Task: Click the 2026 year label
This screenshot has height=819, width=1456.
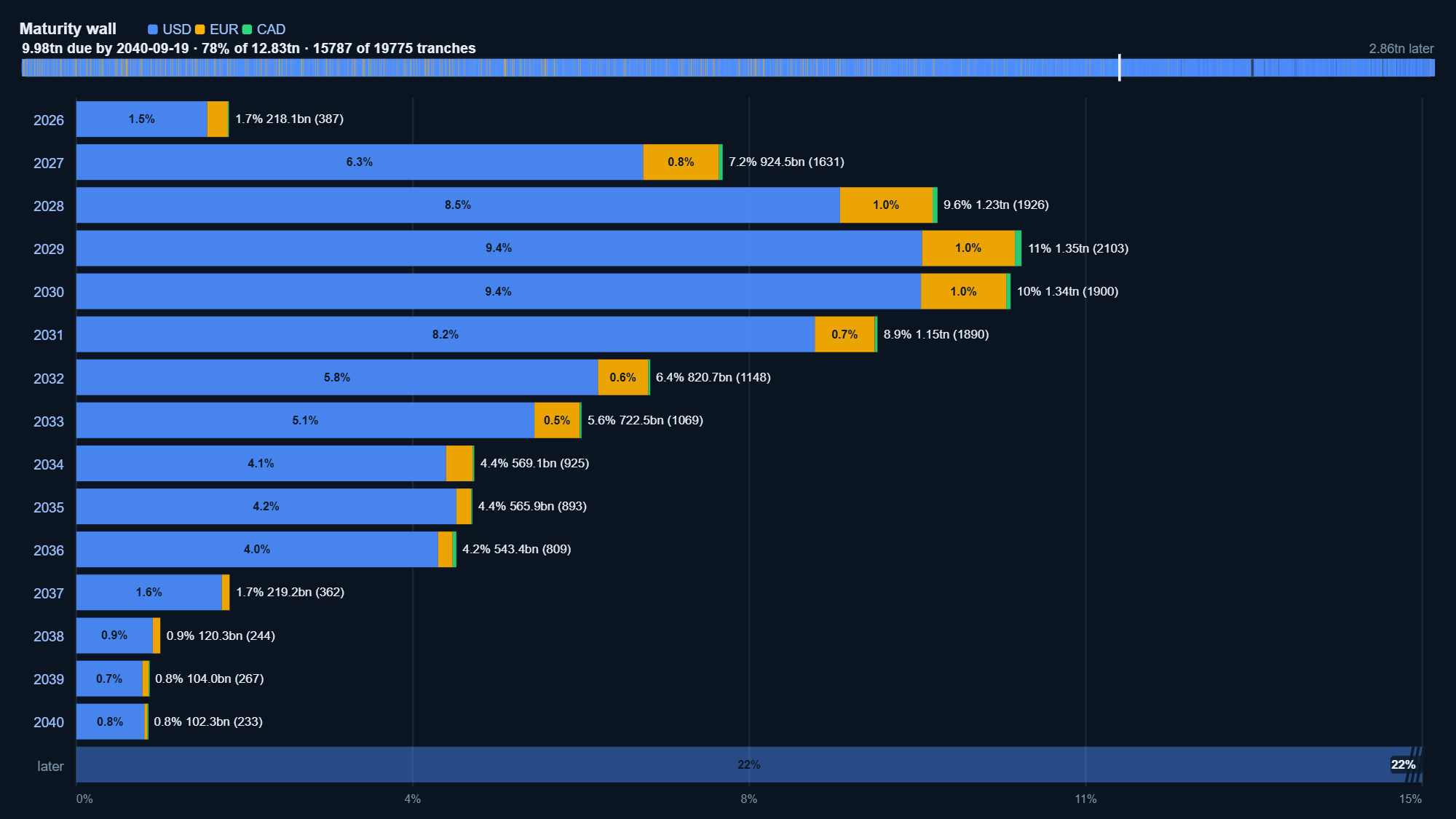Action: (49, 120)
